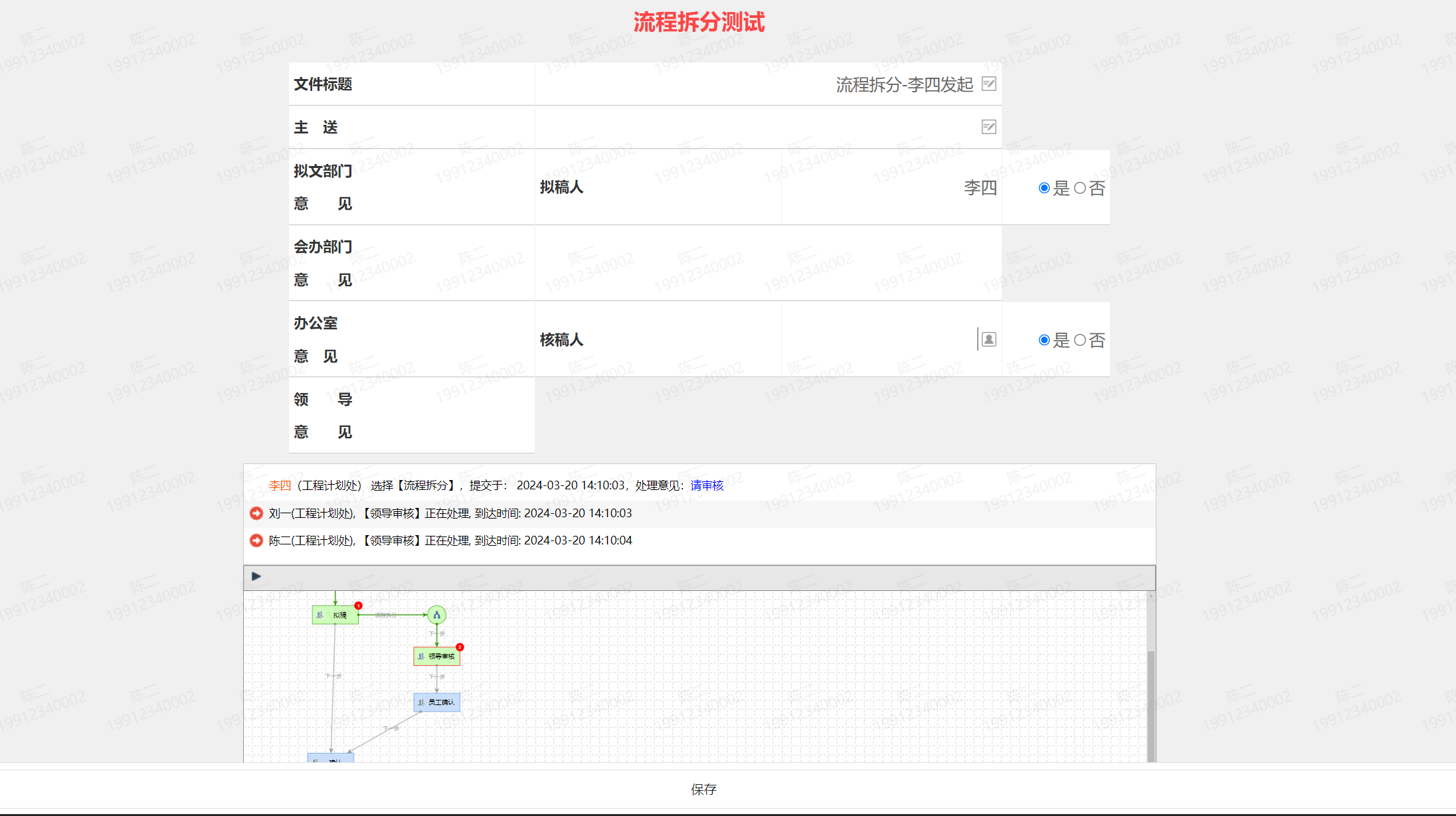Image resolution: width=1456 pixels, height=816 pixels.
Task: Open person picker icon for 核稿人
Action: click(x=988, y=340)
